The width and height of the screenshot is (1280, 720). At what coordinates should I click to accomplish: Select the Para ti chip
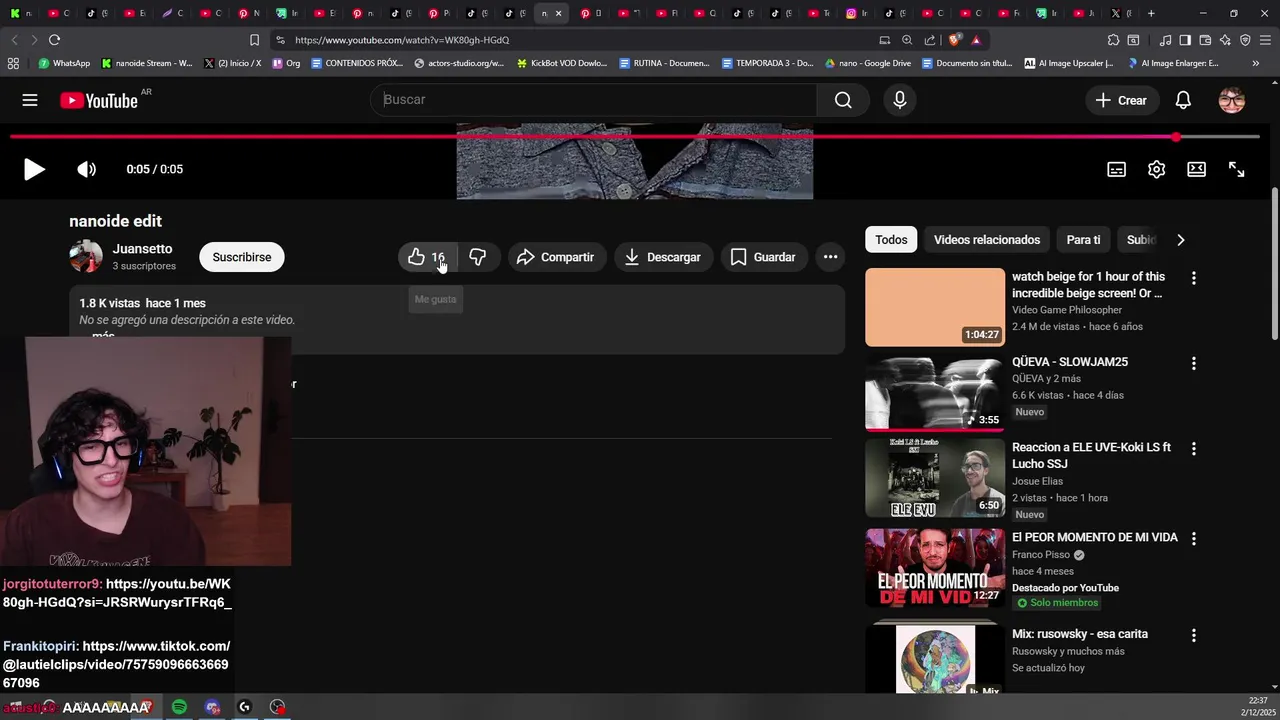[1083, 240]
